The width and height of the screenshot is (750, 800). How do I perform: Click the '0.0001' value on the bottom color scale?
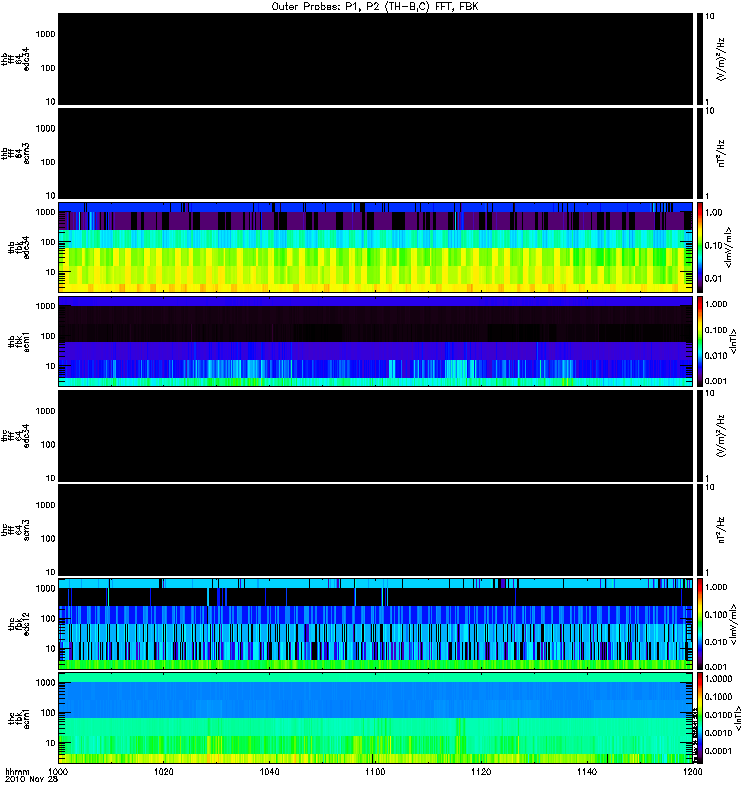pos(718,751)
